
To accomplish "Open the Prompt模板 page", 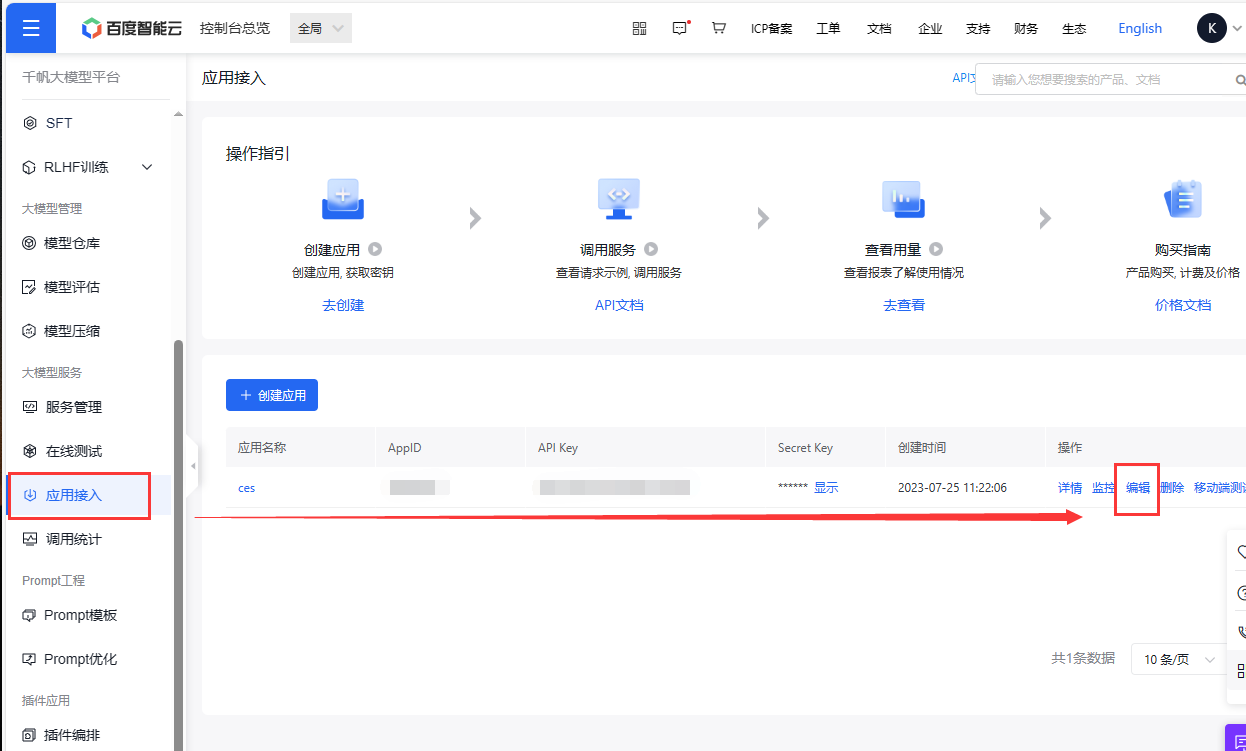I will tap(79, 614).
